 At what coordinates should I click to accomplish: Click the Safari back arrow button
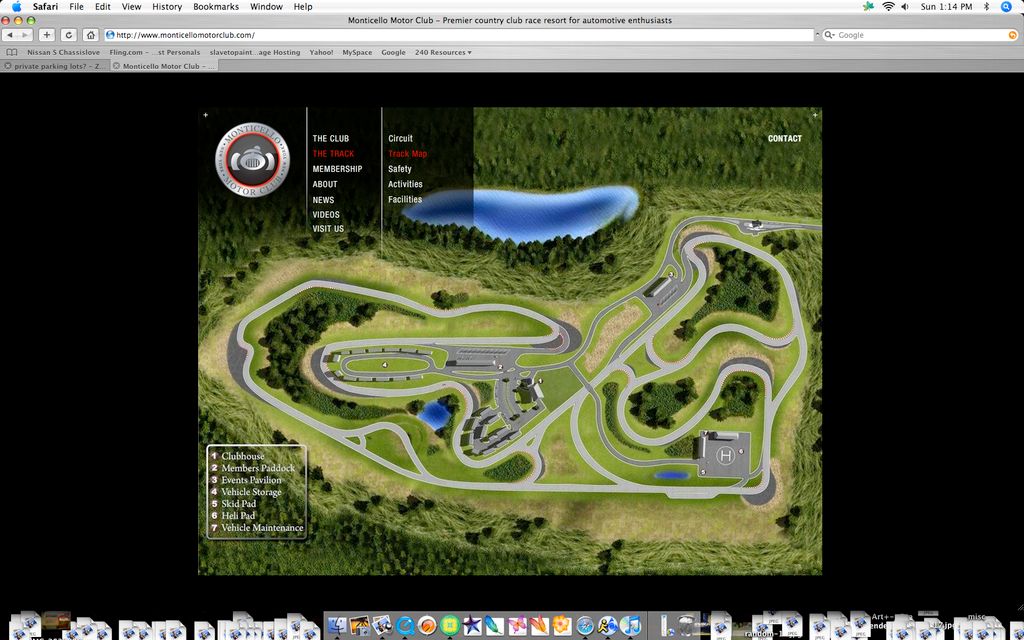[x=10, y=35]
